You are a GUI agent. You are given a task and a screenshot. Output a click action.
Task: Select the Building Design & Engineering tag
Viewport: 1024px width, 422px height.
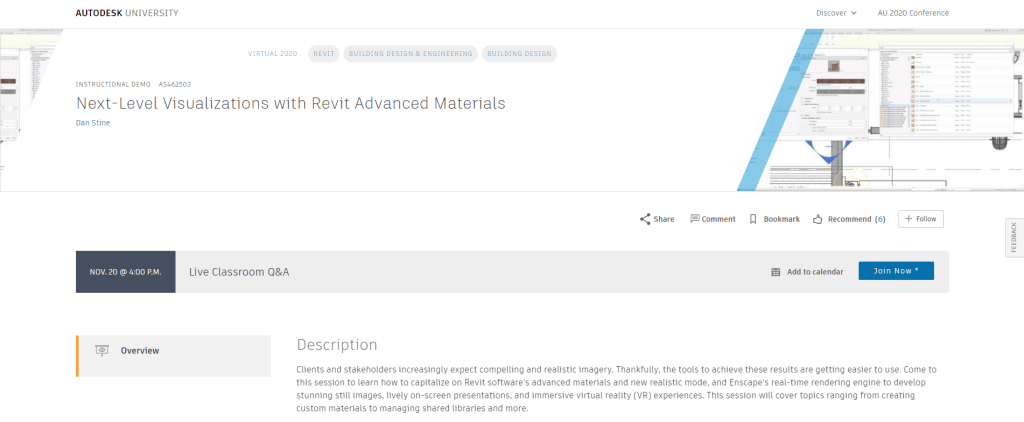410,54
